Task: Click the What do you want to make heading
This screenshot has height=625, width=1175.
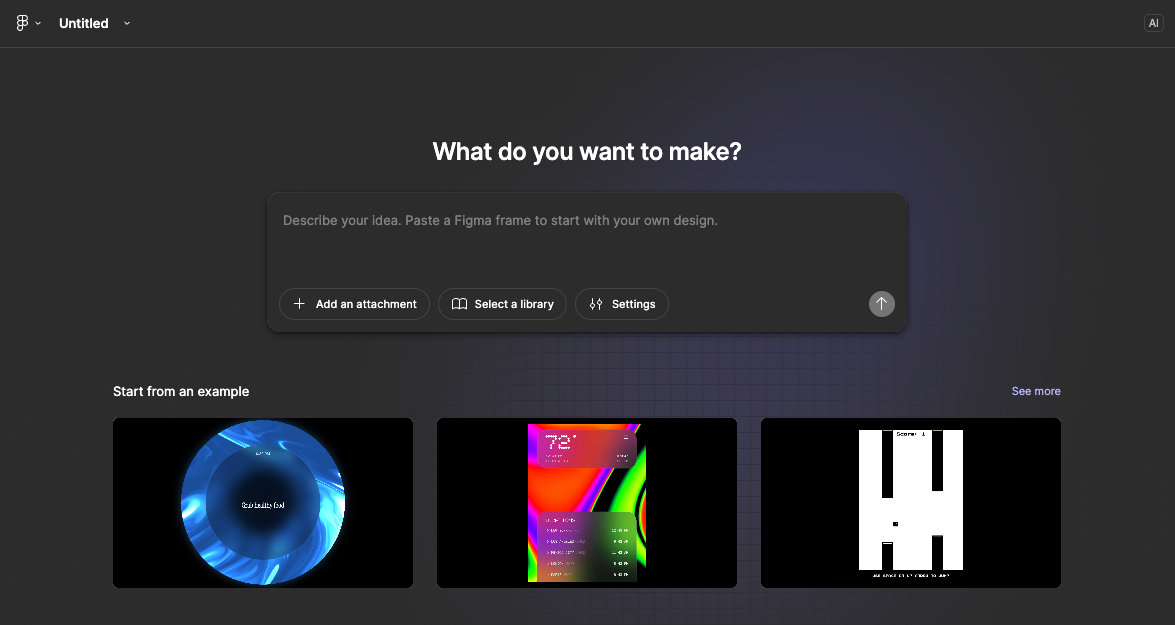Action: click(x=587, y=152)
